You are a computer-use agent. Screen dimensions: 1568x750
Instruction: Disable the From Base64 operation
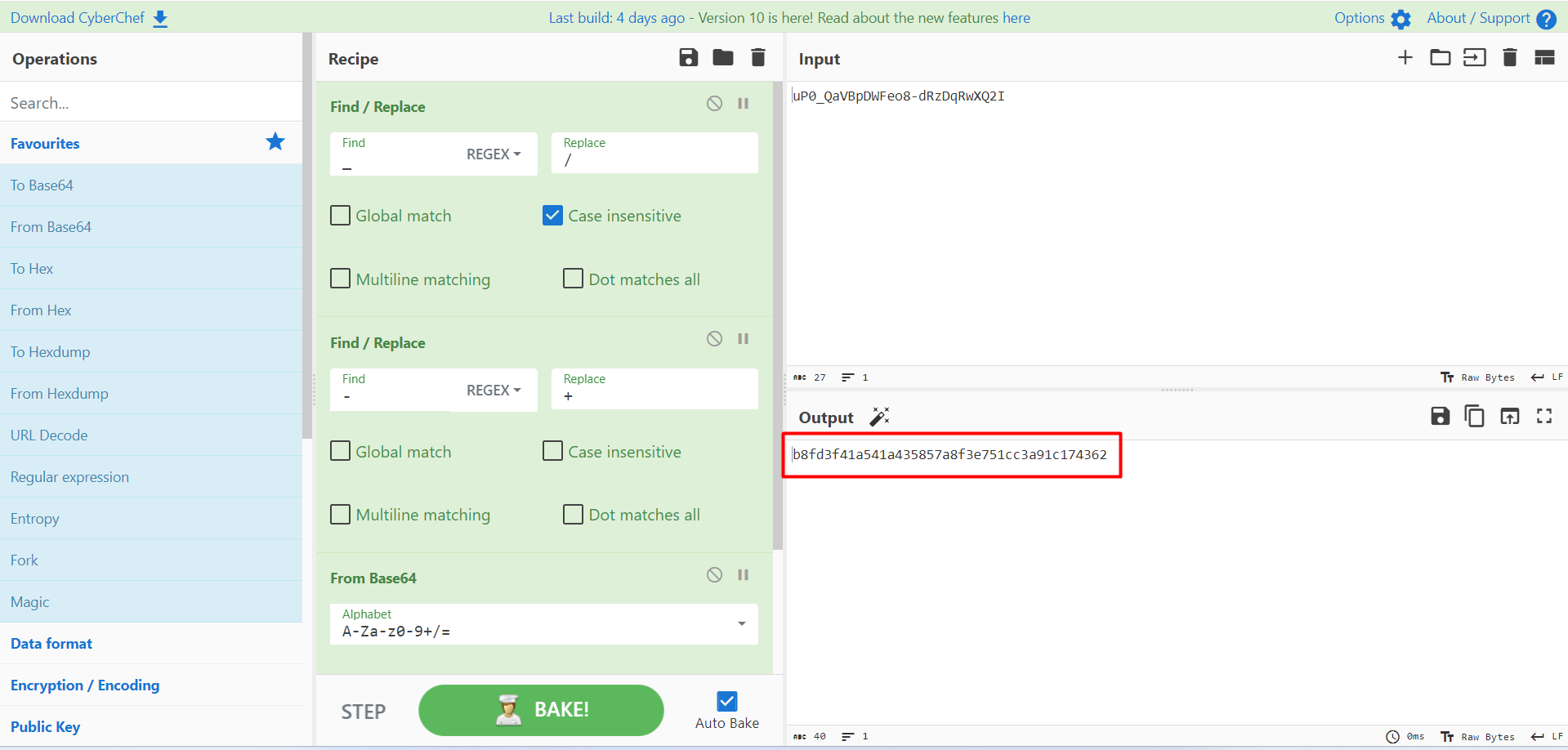(714, 575)
